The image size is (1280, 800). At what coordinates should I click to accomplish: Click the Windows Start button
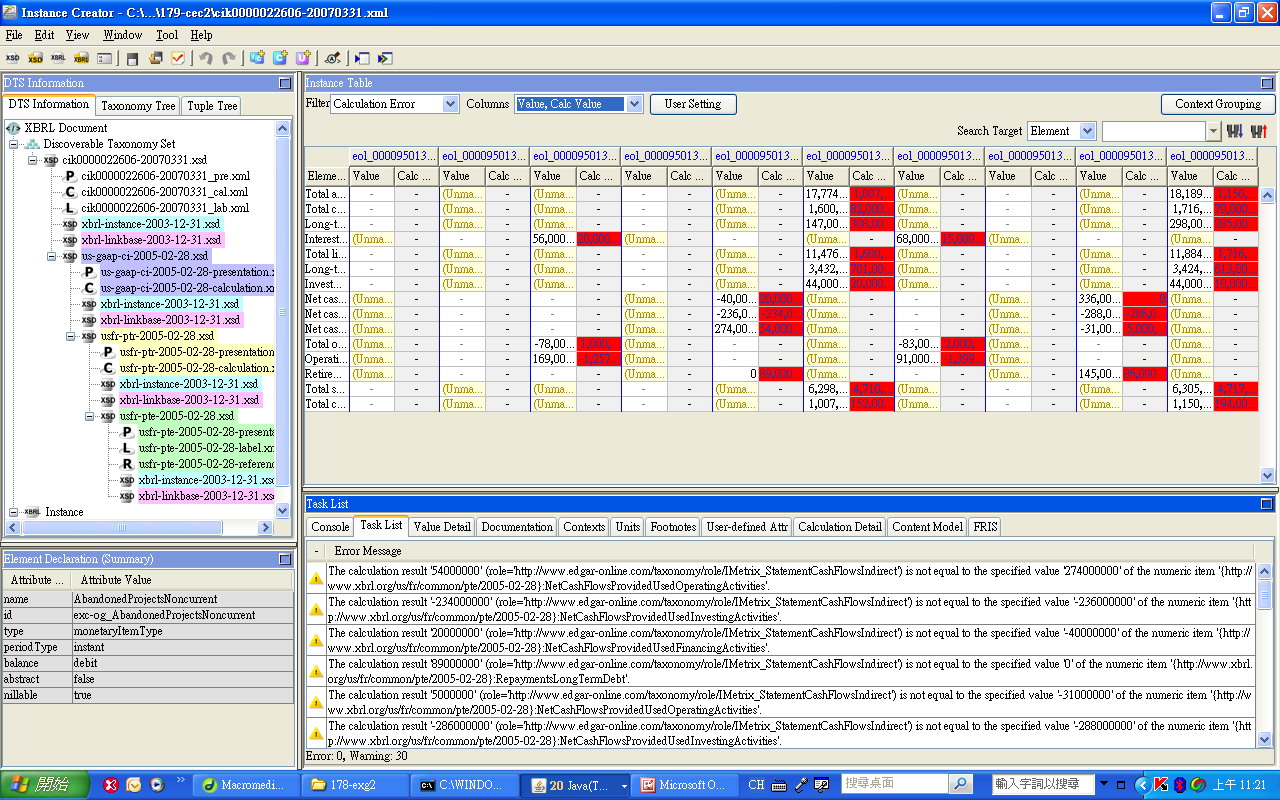tap(46, 785)
